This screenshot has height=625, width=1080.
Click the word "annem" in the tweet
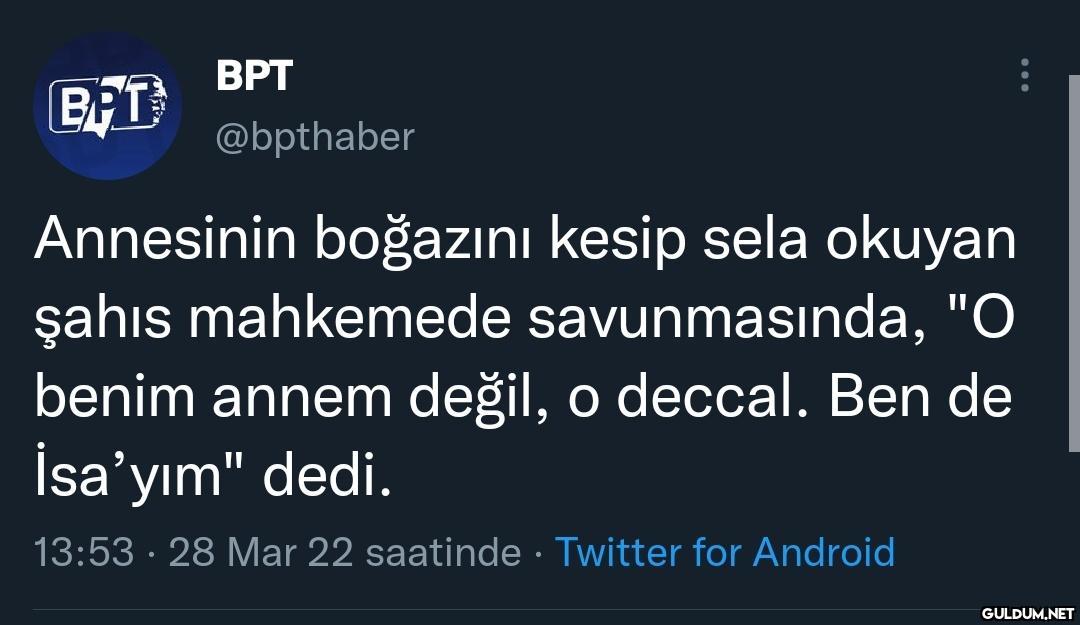[x=295, y=398]
